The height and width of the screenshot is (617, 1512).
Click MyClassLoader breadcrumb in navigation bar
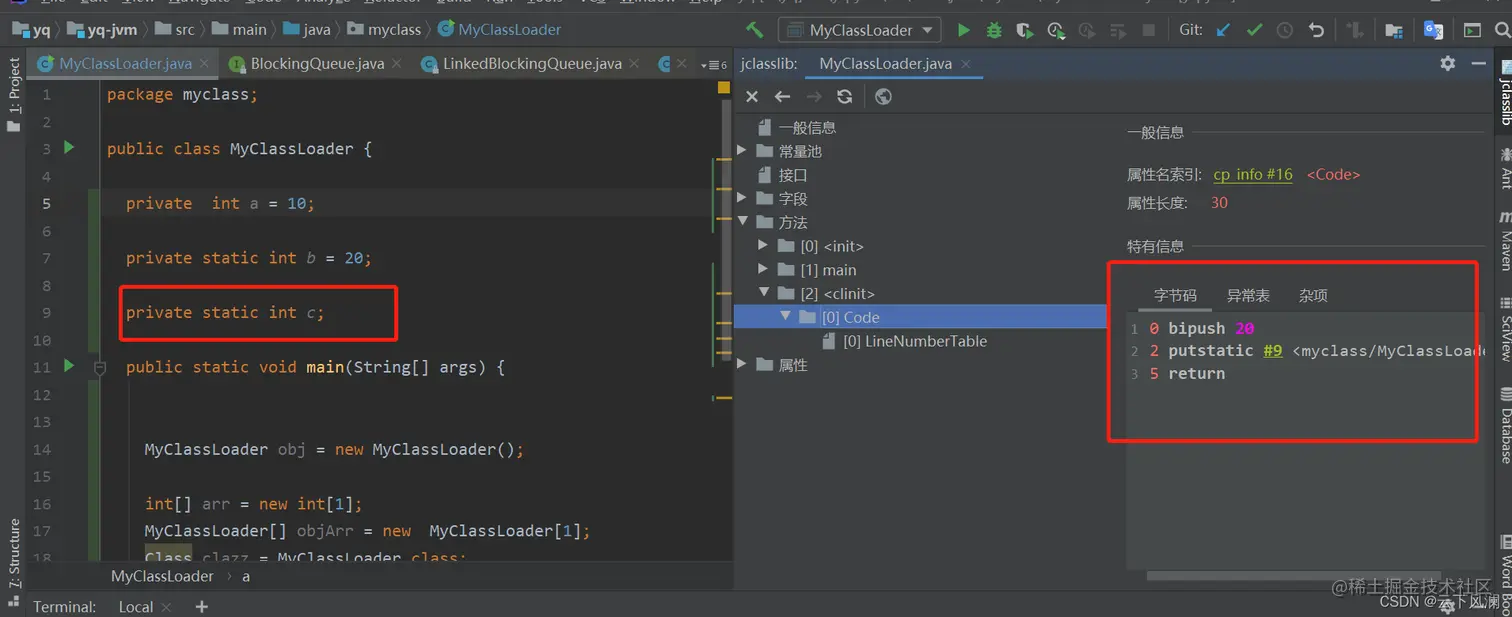click(499, 30)
